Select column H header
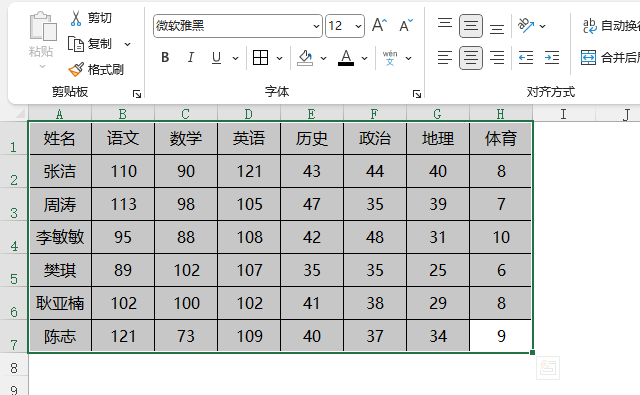The image size is (640, 395). 501,114
